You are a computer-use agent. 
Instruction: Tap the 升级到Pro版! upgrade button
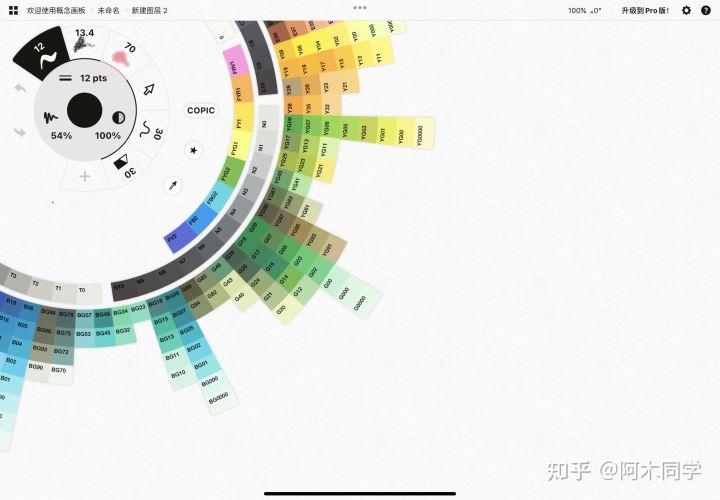(x=645, y=10)
